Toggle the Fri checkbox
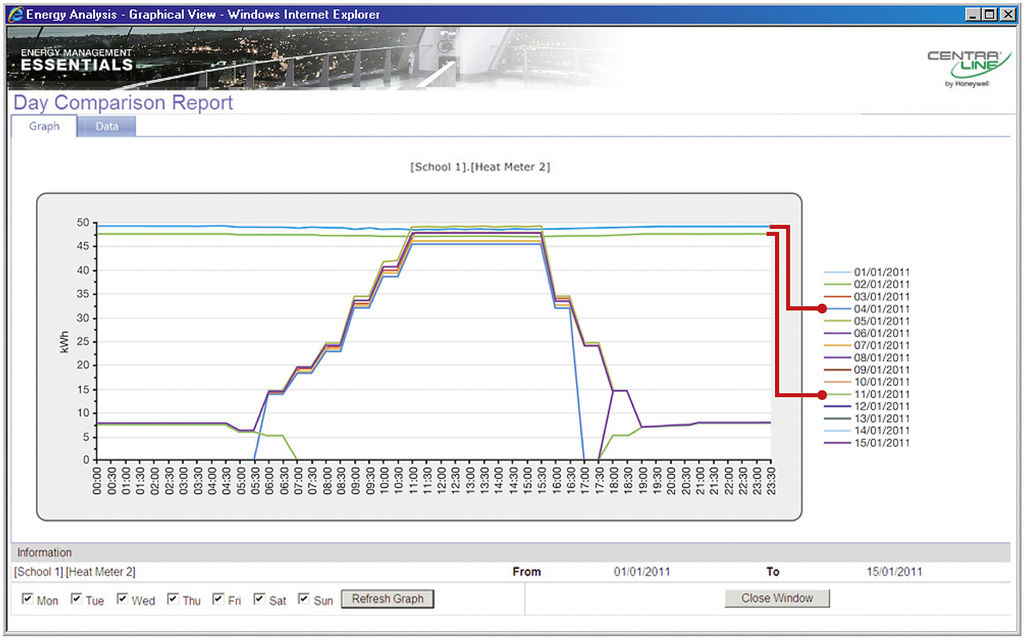 [219, 600]
